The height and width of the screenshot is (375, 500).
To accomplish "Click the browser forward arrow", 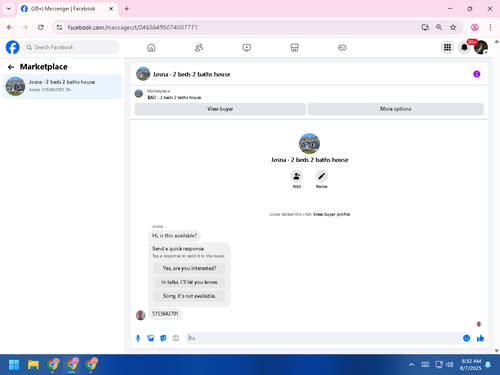I will [x=25, y=27].
